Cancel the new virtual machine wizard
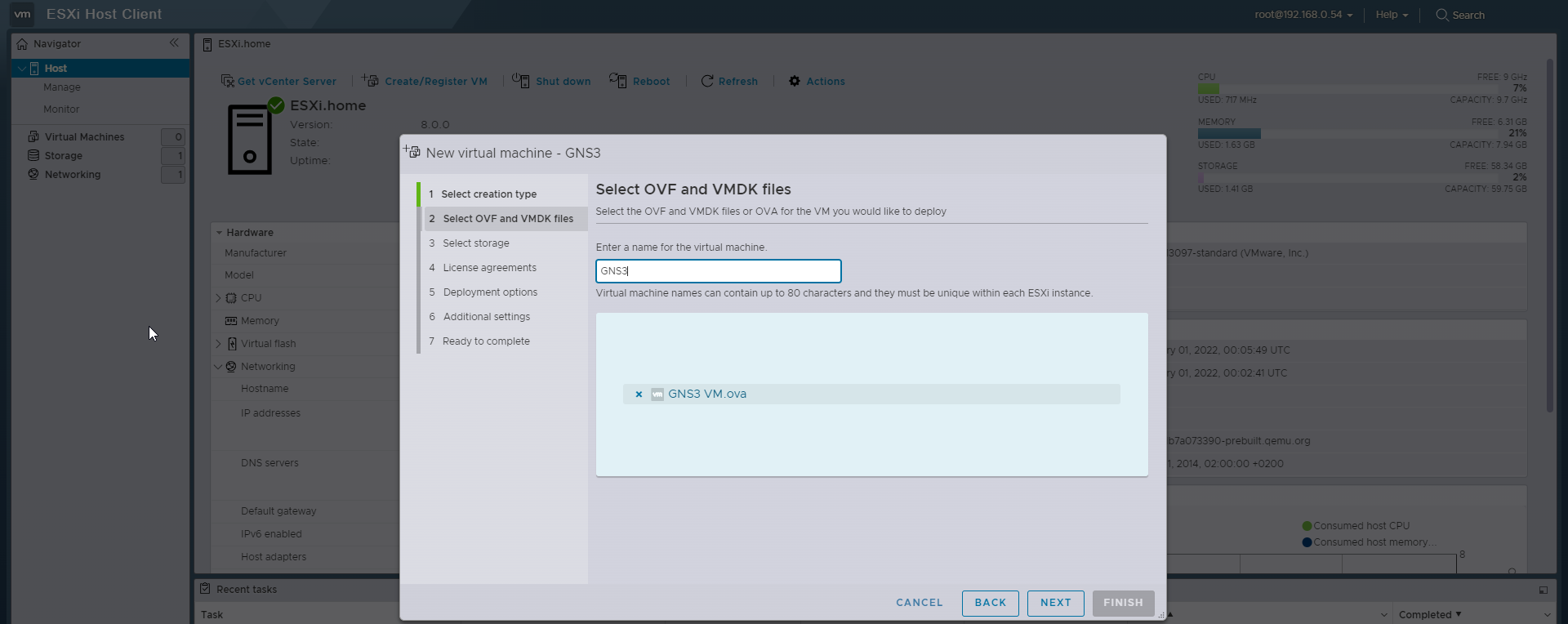This screenshot has width=1568, height=624. [x=919, y=603]
